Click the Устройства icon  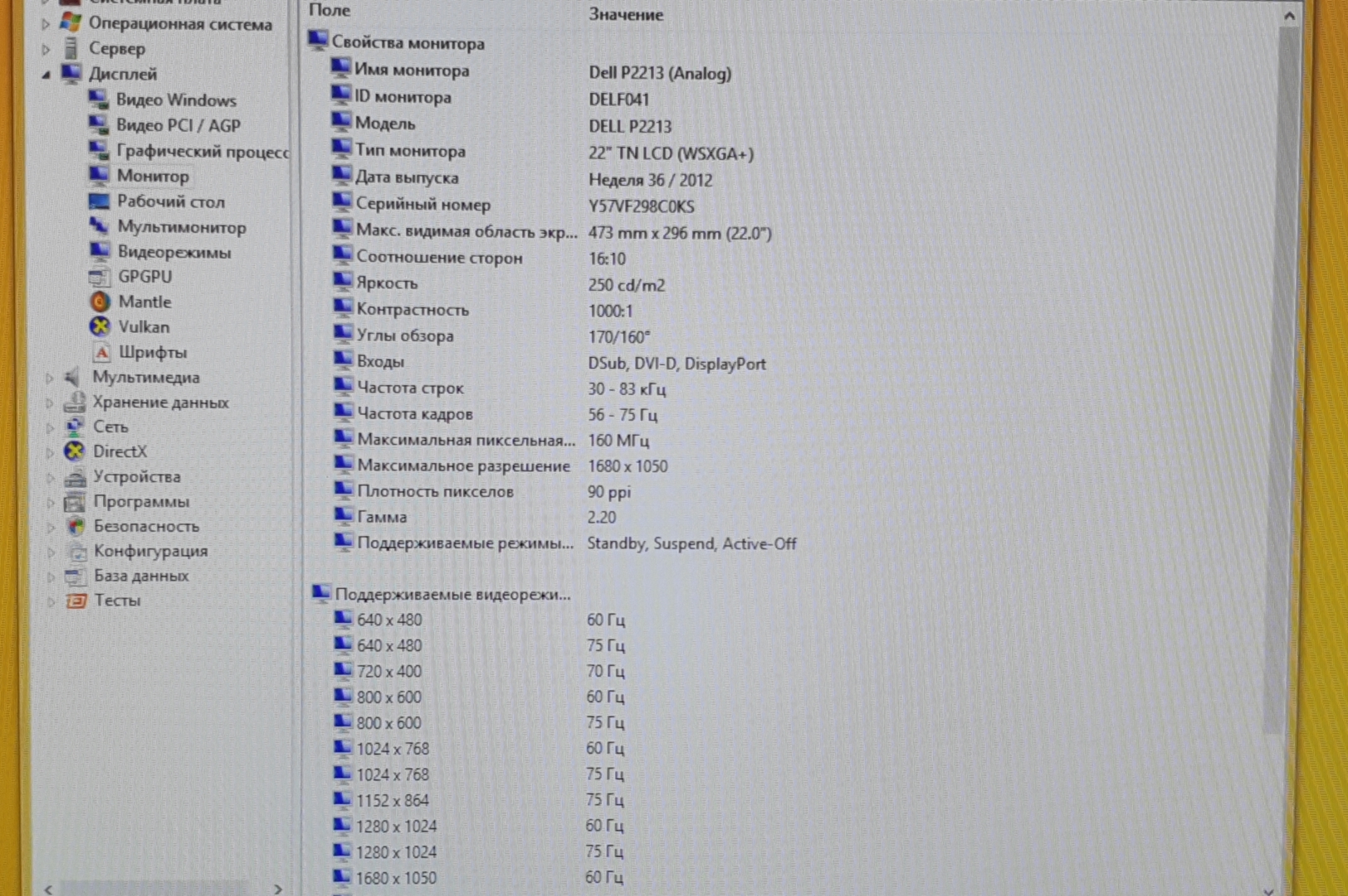[76, 476]
